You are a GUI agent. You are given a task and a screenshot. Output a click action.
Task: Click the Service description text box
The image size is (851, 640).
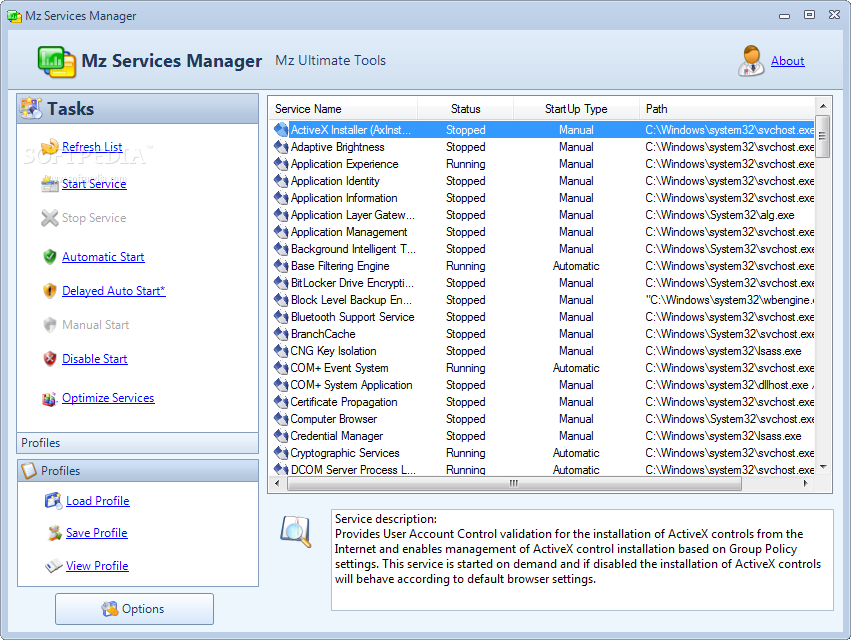point(582,560)
